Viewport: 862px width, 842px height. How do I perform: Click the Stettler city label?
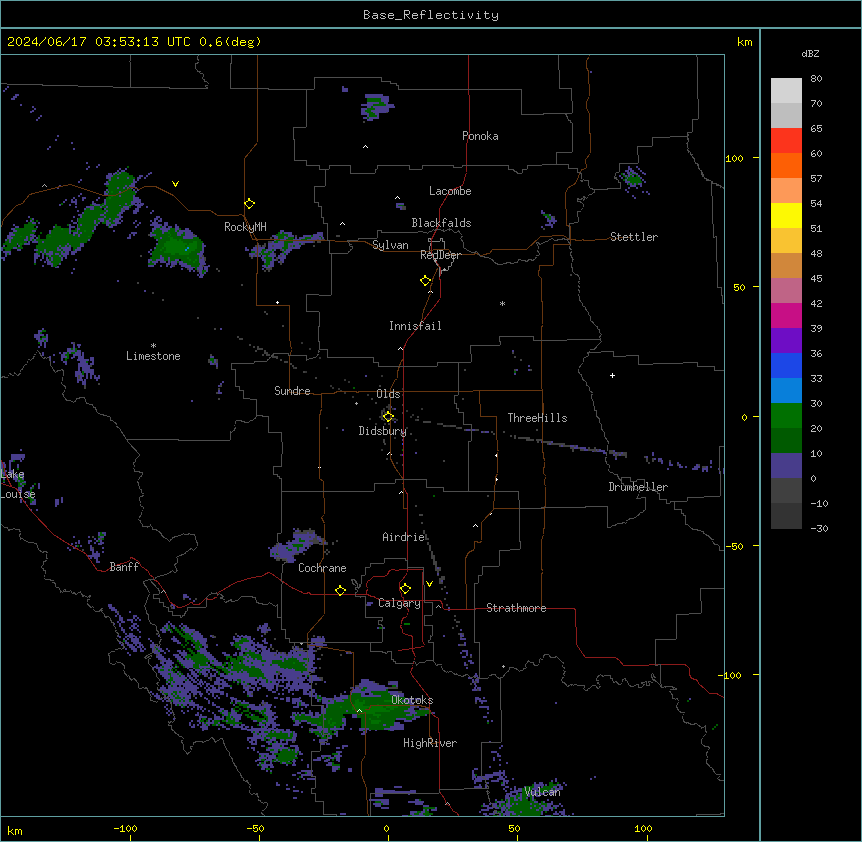click(634, 237)
